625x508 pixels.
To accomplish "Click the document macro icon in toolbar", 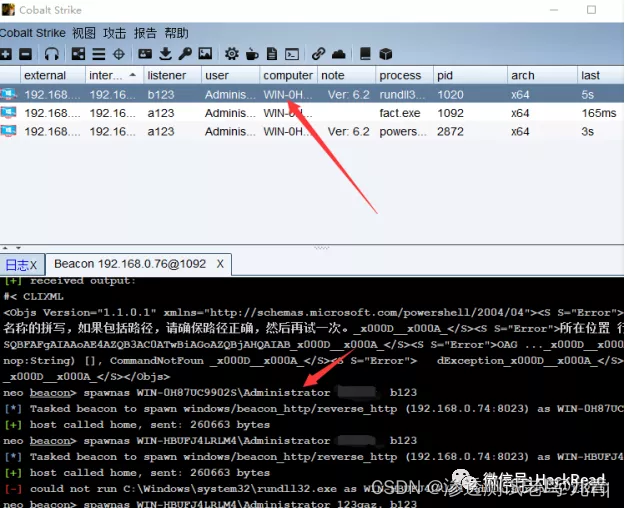I will click(x=272, y=53).
